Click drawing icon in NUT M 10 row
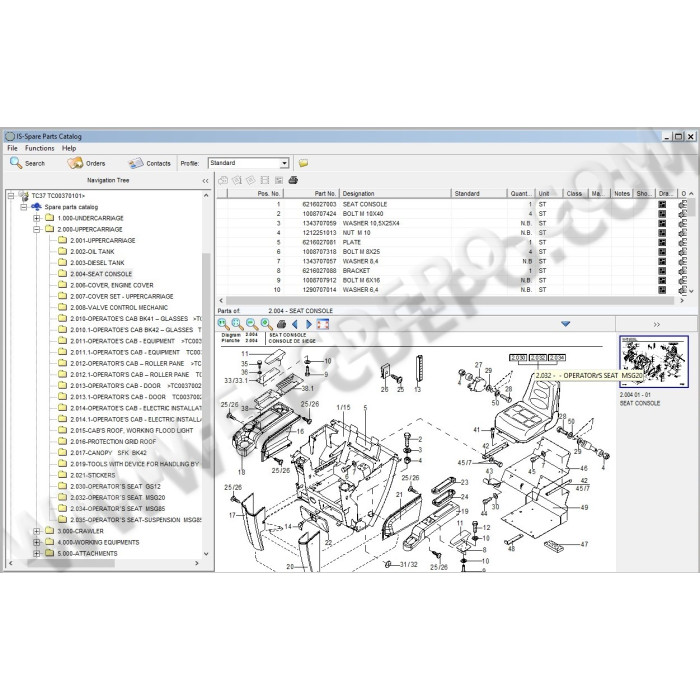 point(662,233)
